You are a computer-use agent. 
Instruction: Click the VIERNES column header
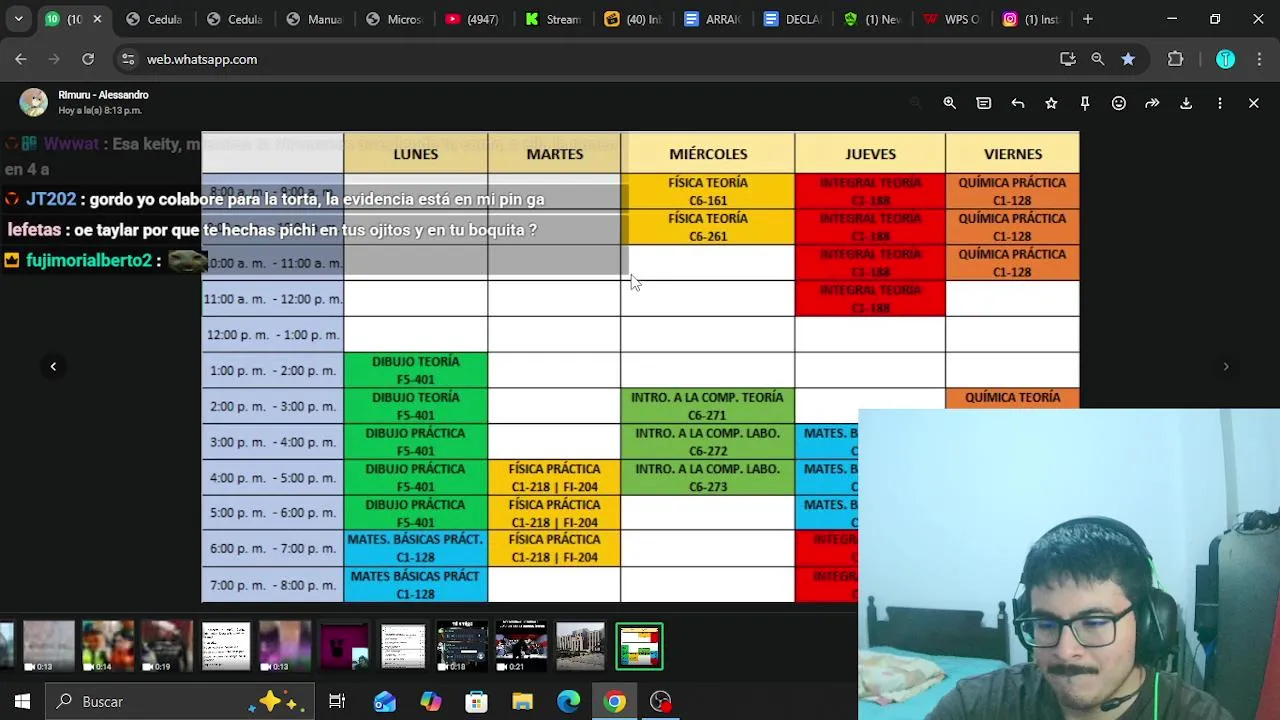point(1013,154)
